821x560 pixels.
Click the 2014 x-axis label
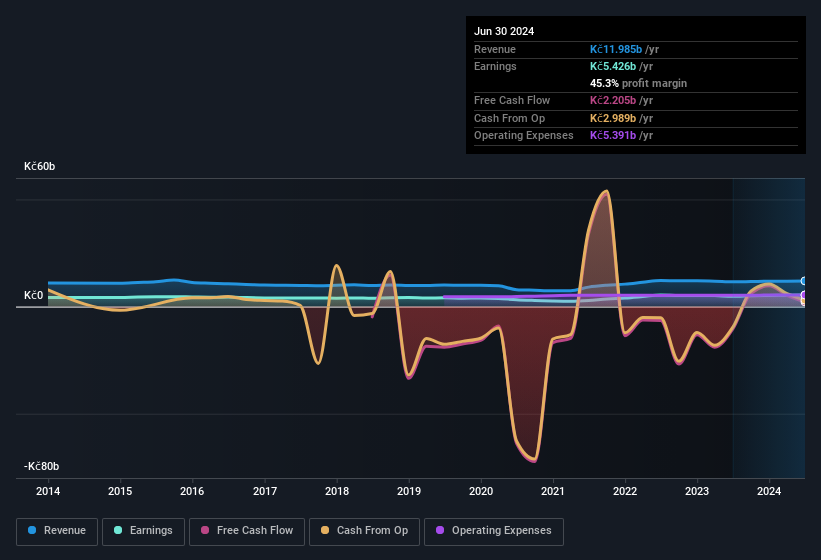pyautogui.click(x=48, y=491)
